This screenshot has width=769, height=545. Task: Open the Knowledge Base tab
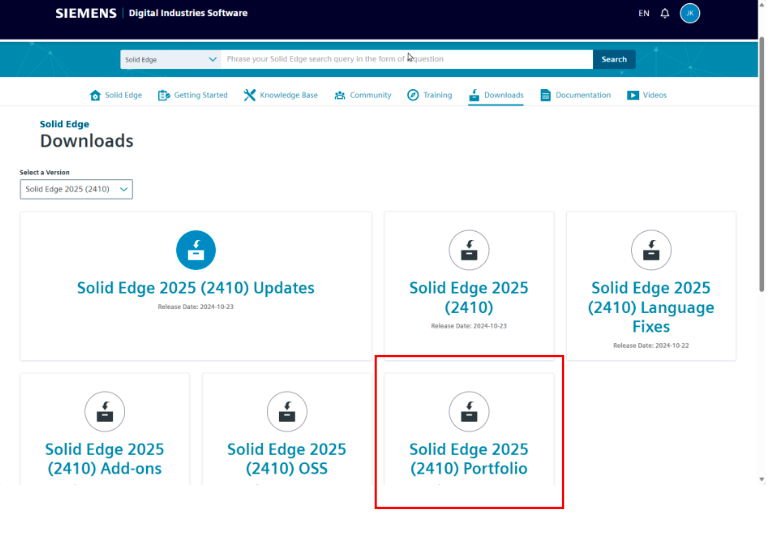[288, 95]
